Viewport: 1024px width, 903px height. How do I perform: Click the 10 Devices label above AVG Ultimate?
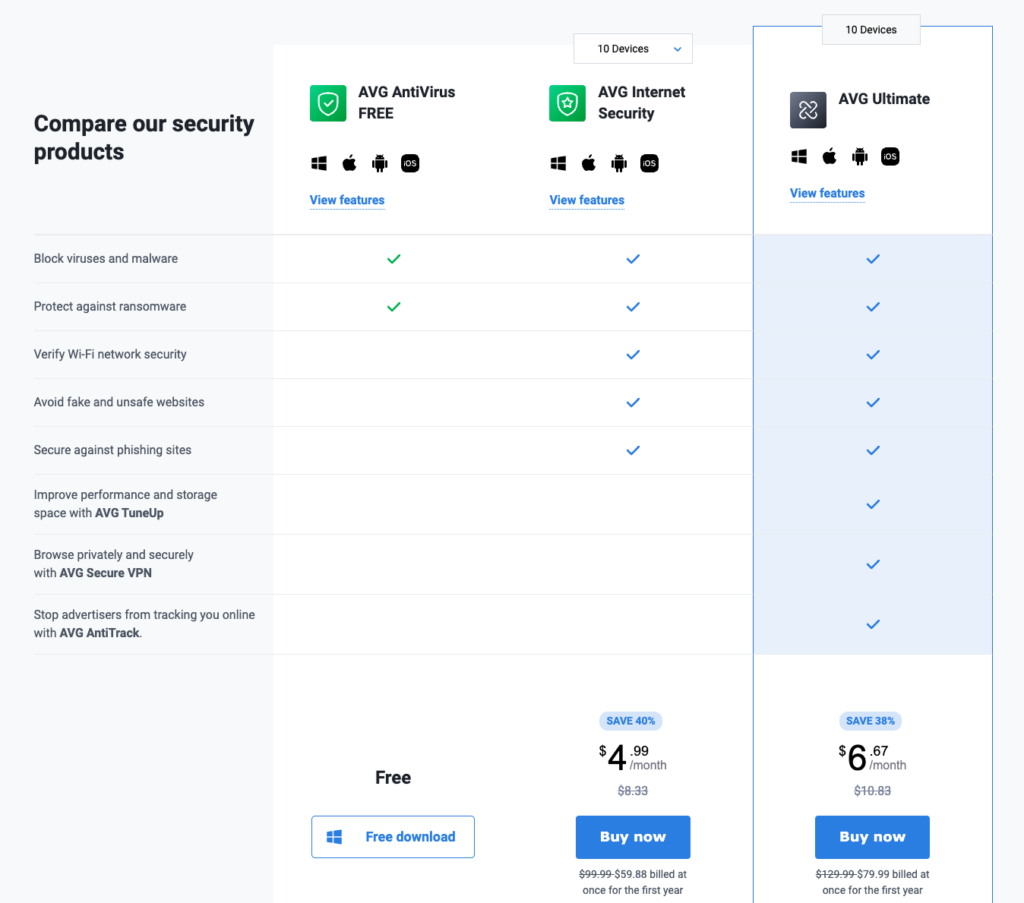tap(871, 30)
